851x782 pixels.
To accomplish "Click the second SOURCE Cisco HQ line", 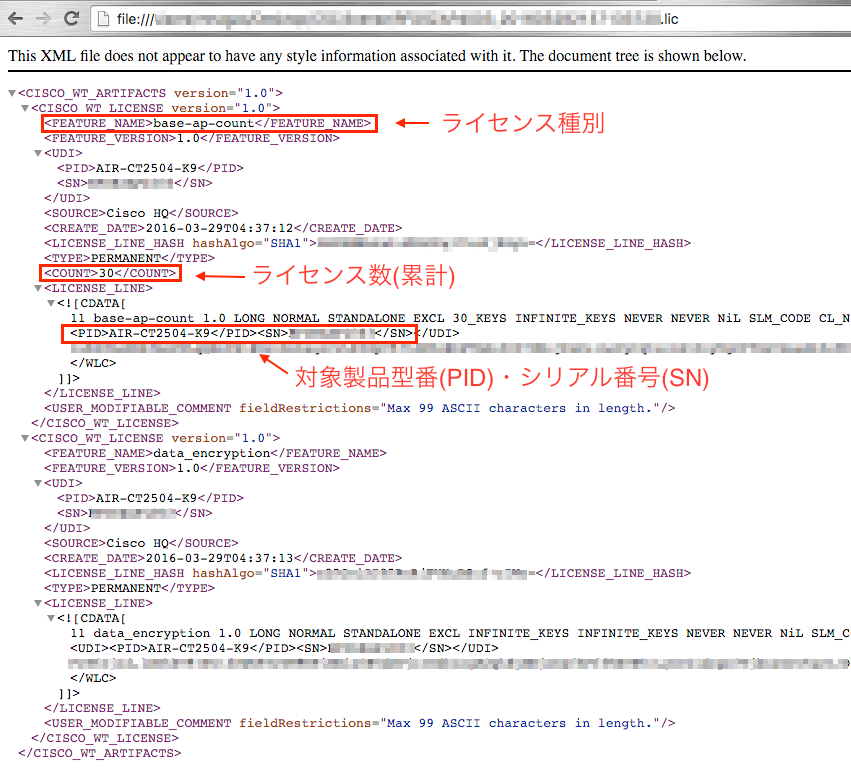I will pyautogui.click(x=141, y=543).
